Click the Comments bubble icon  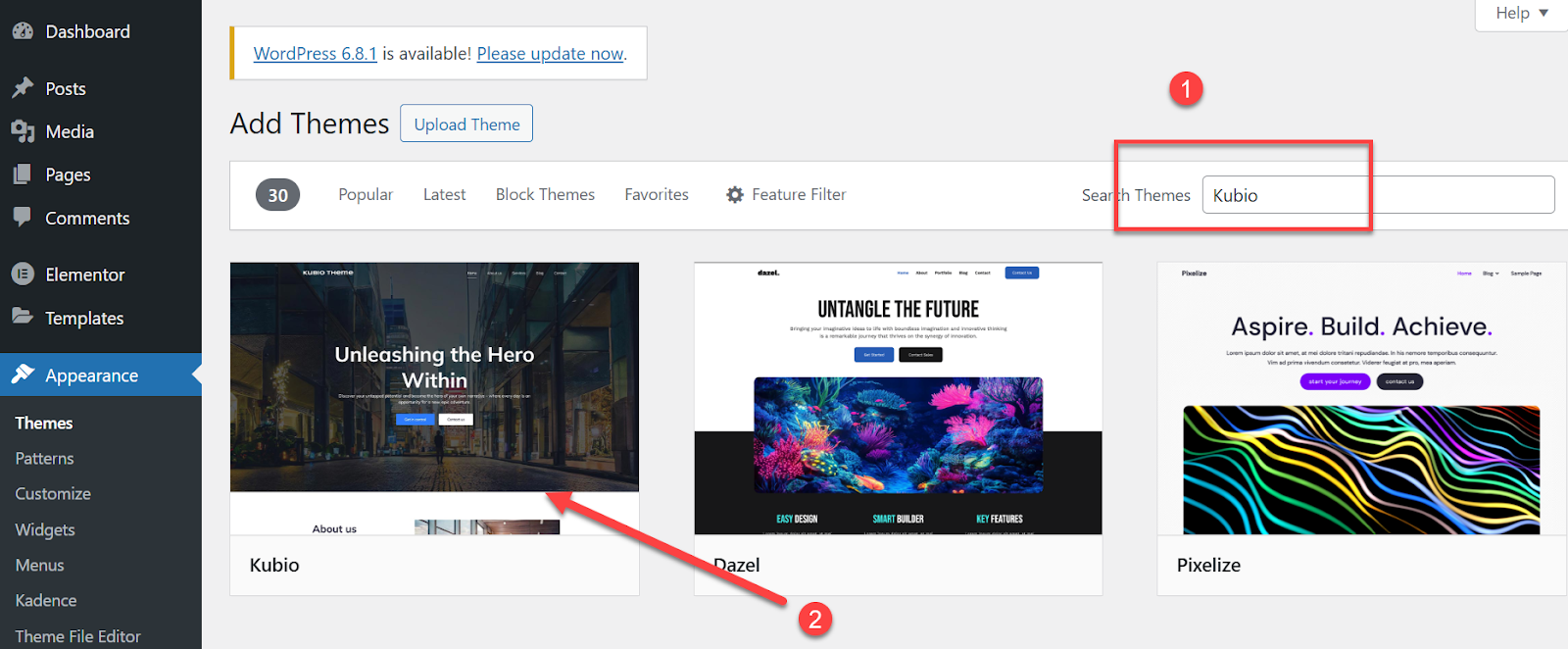(23, 217)
